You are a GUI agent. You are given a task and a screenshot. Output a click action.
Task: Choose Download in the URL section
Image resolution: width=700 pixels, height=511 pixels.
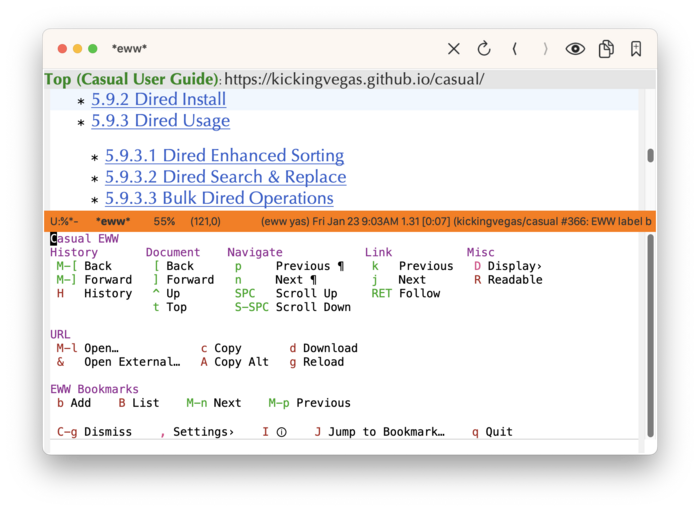[329, 348]
